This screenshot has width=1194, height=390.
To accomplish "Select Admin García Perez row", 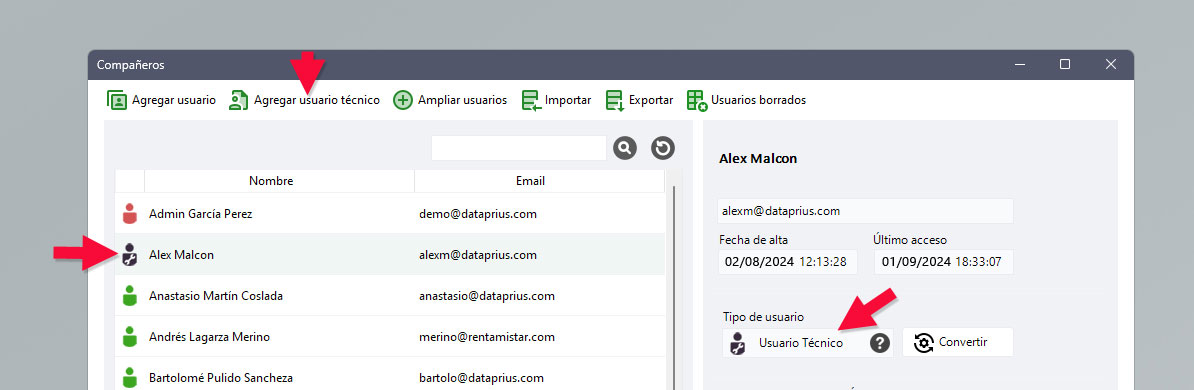I will pos(390,214).
